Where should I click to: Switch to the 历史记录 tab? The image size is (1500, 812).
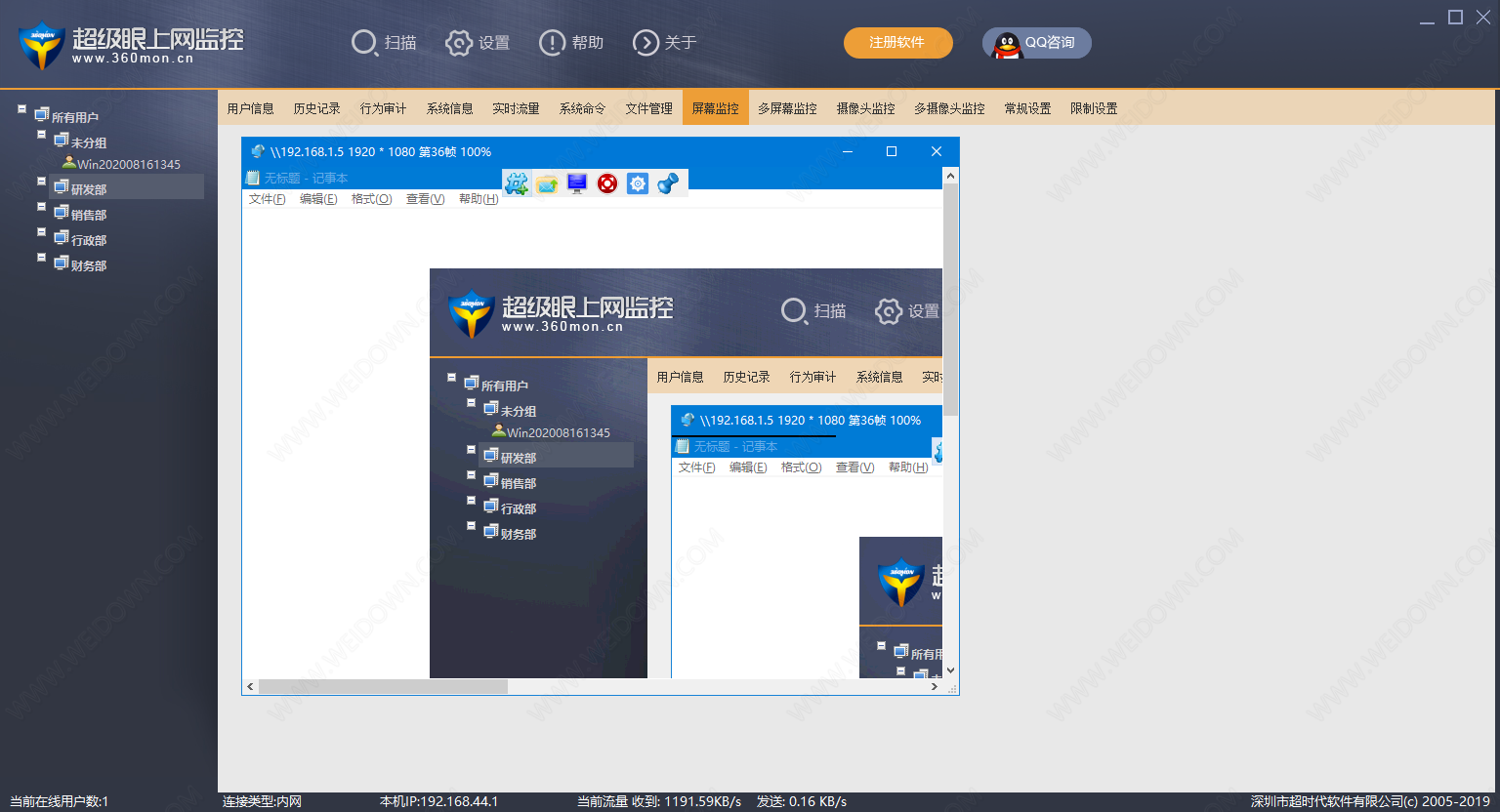coord(317,108)
